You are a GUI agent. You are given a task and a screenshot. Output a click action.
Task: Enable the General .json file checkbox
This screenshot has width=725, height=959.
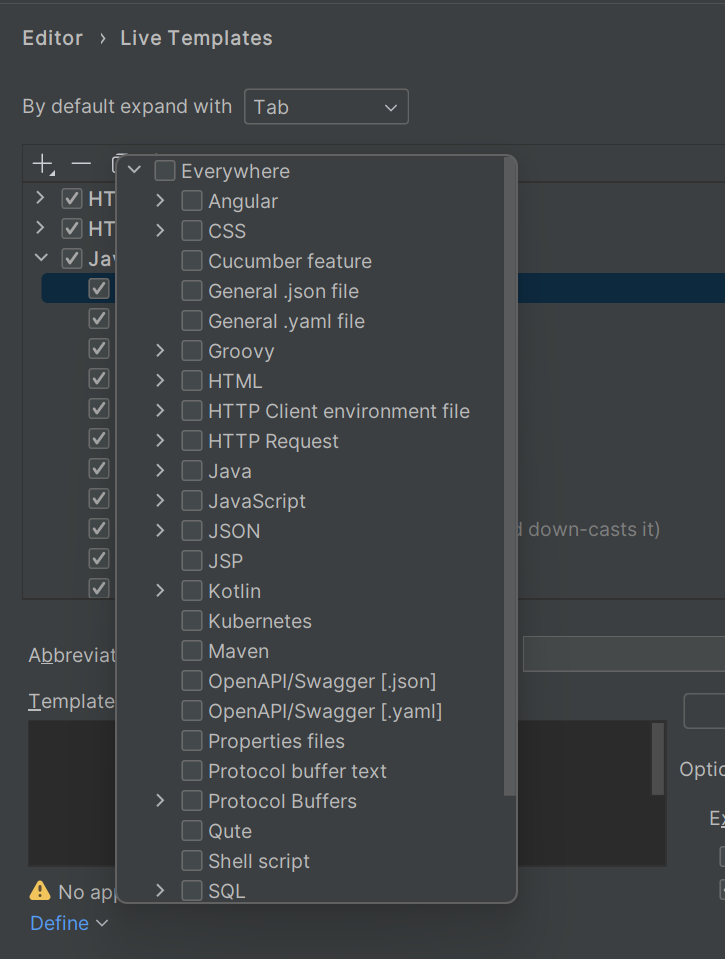click(192, 291)
